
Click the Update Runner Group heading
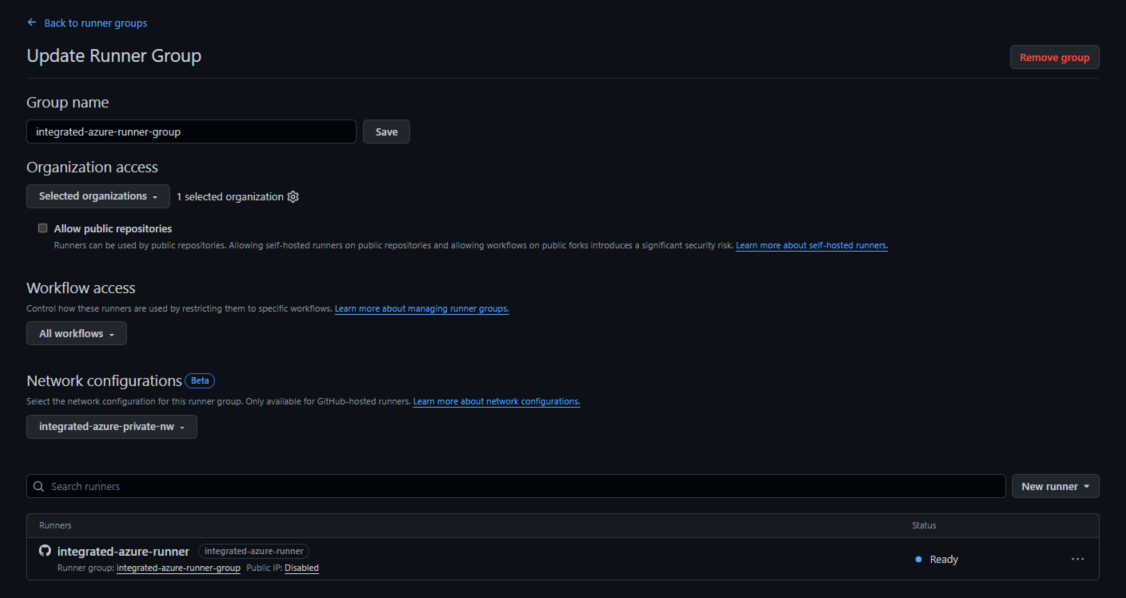[x=114, y=55]
